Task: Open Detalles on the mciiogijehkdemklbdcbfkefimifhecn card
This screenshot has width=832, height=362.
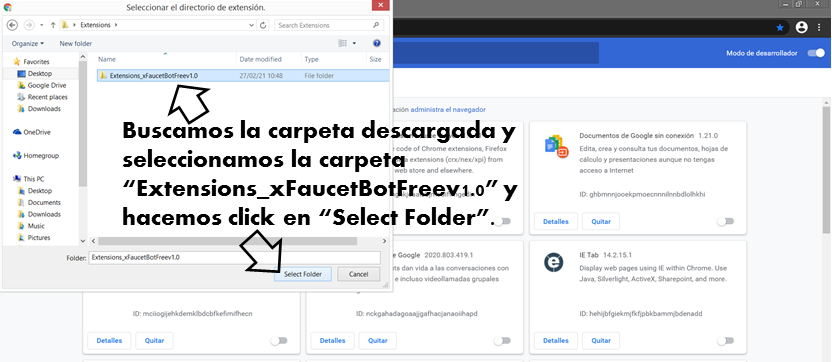Action: click(109, 340)
